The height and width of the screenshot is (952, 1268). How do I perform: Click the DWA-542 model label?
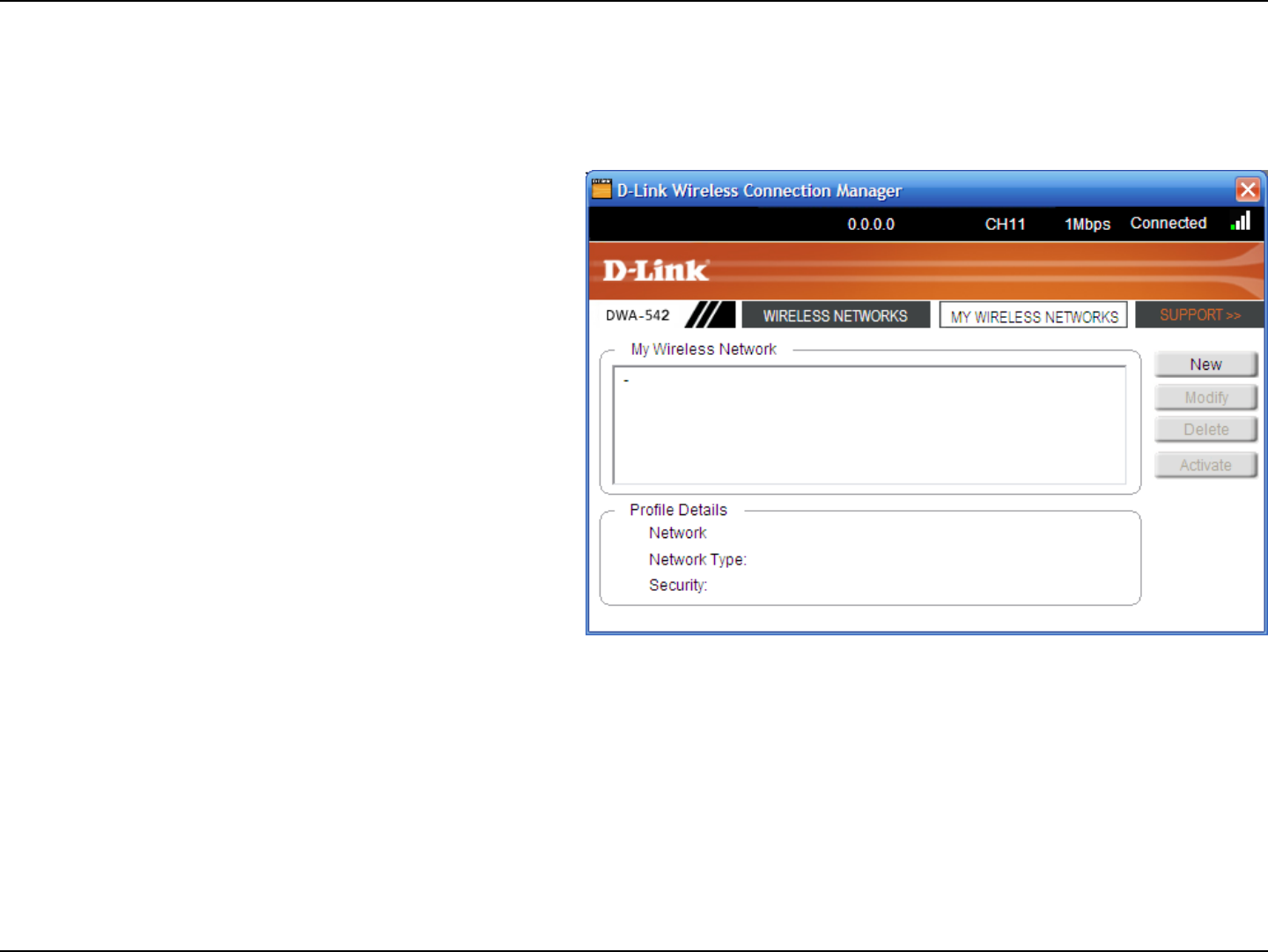click(638, 315)
